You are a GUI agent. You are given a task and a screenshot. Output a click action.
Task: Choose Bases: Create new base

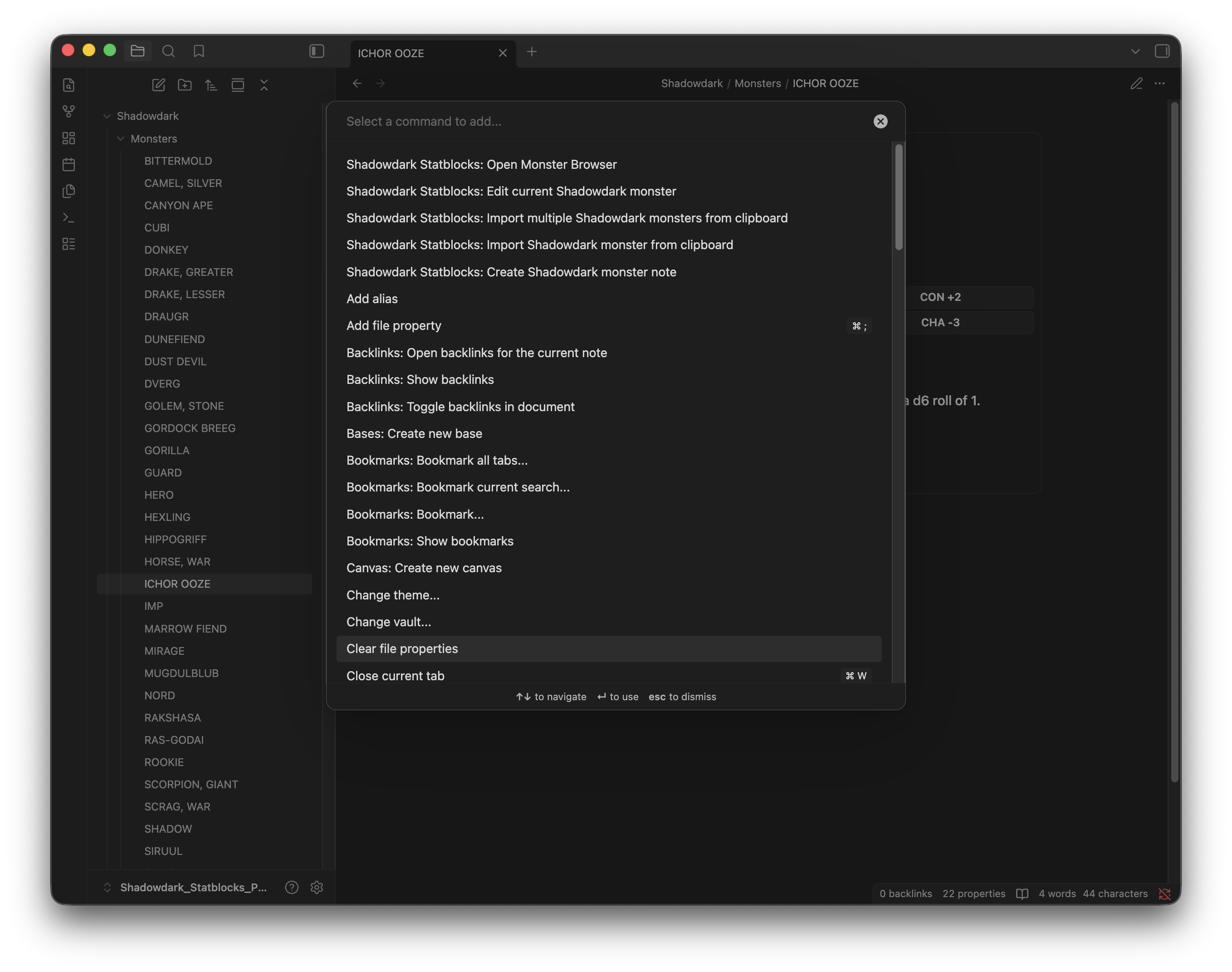coord(609,434)
